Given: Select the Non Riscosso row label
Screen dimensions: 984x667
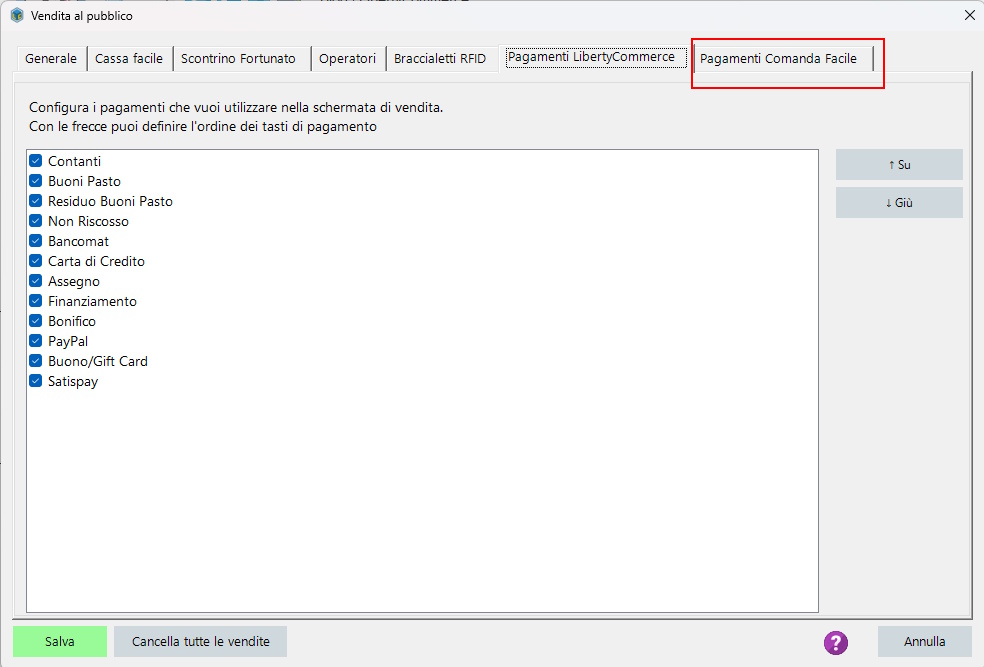Looking at the screenshot, I should (88, 221).
